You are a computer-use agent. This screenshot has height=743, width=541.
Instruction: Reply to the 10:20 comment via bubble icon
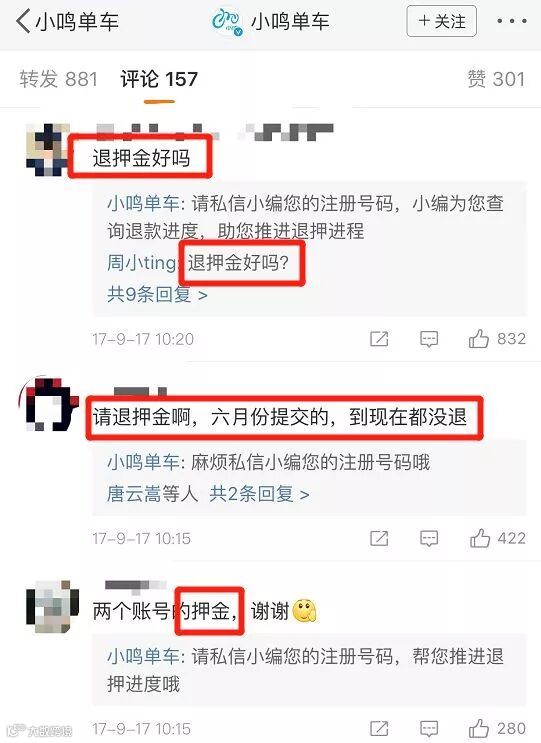[x=429, y=339]
